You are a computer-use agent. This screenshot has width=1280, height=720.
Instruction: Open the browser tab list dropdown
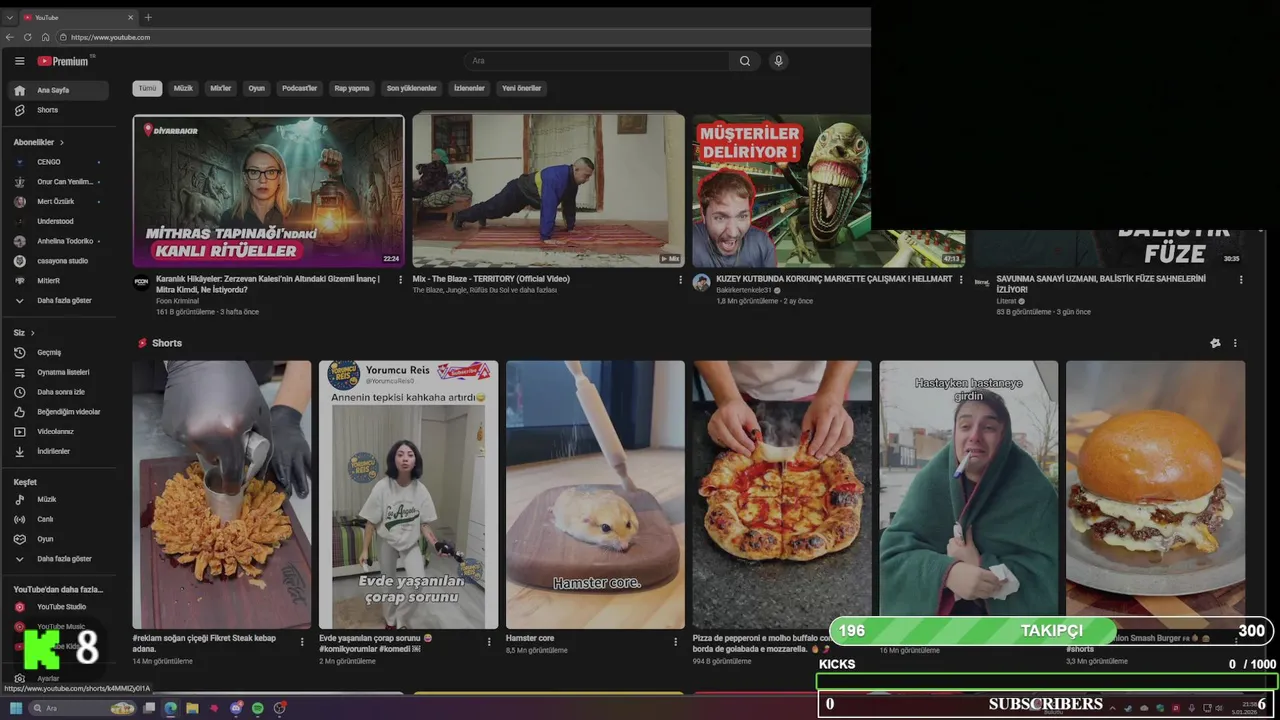click(x=10, y=17)
